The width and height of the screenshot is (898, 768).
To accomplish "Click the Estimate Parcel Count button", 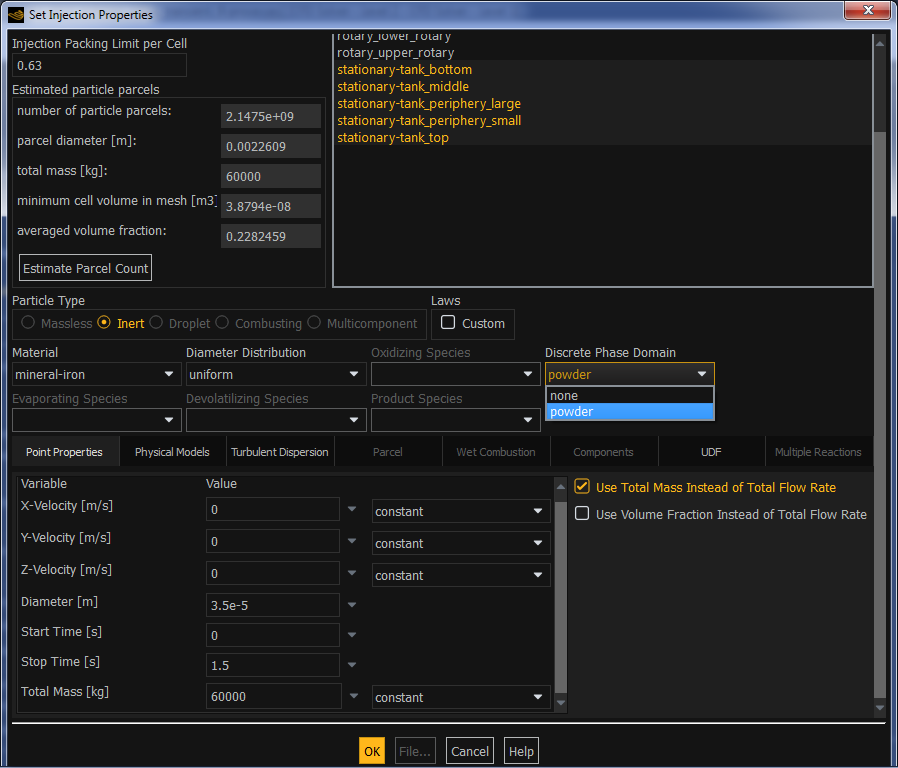I will click(85, 268).
